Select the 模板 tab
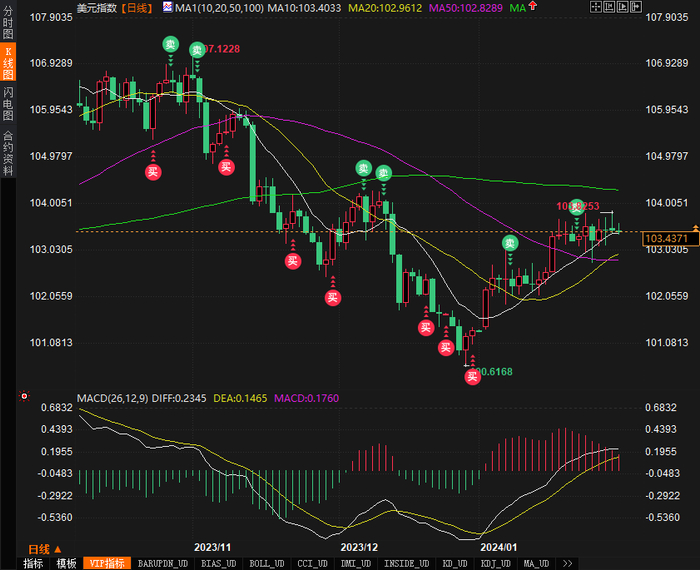Viewport: 700px width, 570px height. [x=66, y=563]
